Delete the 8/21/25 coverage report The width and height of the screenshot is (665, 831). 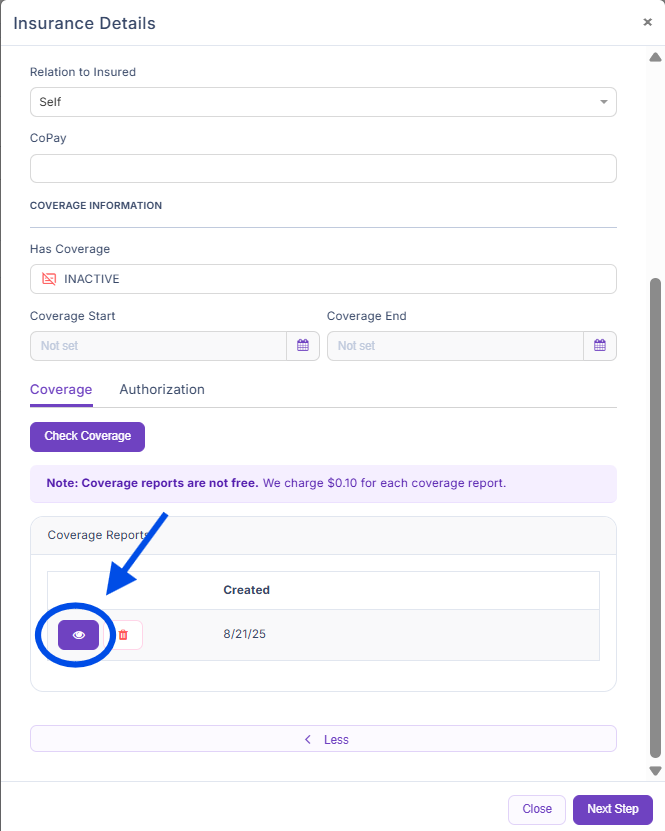(124, 635)
